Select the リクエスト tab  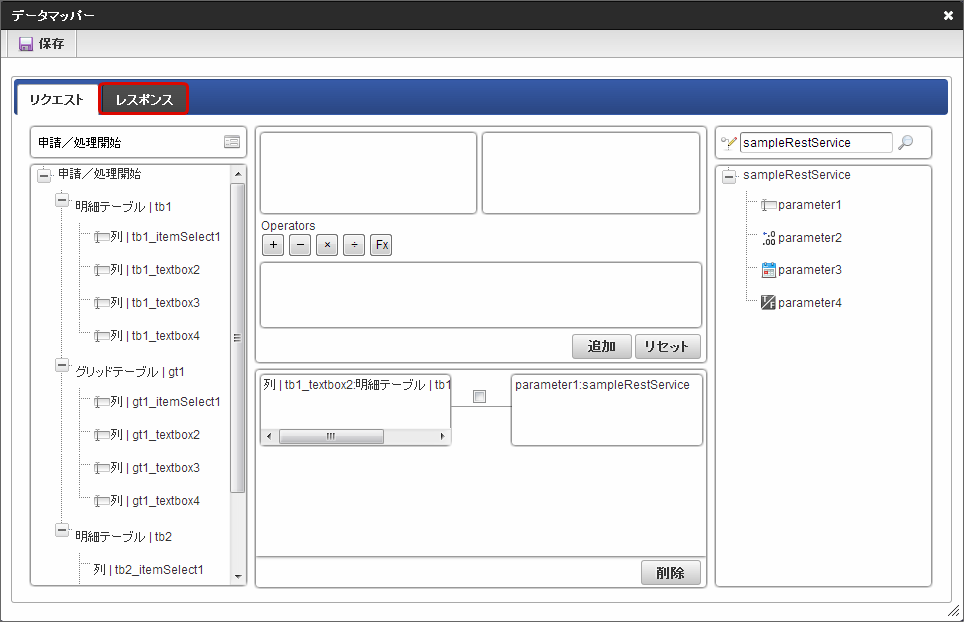tap(57, 99)
